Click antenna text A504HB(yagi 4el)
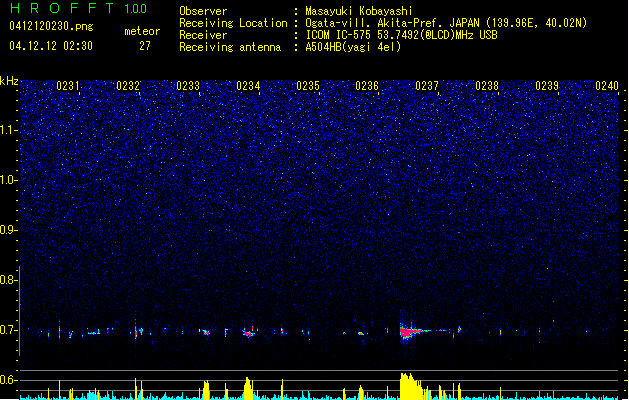 click(x=353, y=47)
